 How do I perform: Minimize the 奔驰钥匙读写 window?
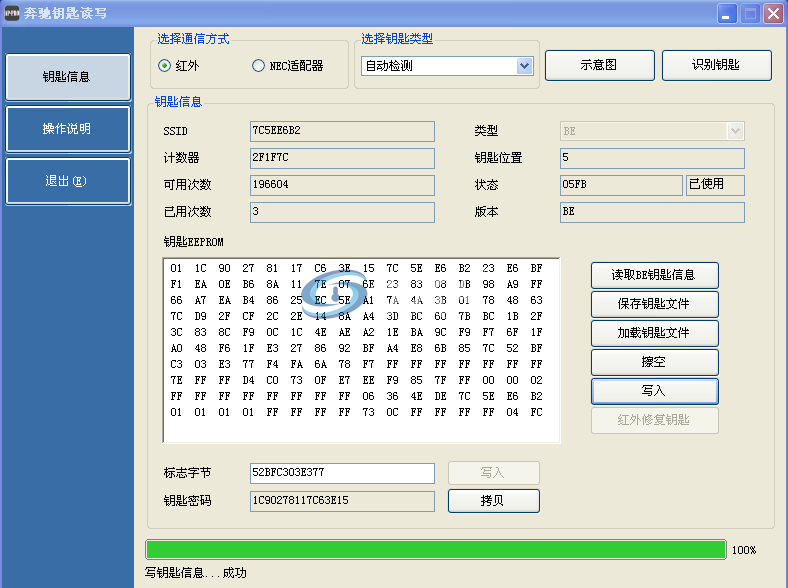726,14
